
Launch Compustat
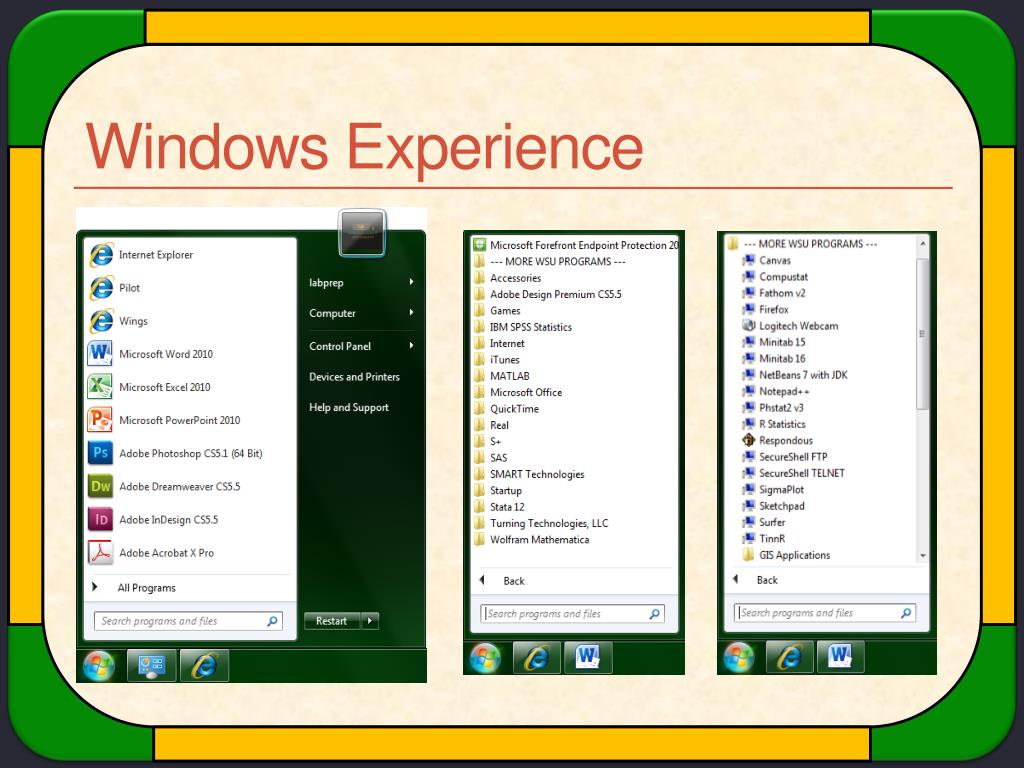775,277
